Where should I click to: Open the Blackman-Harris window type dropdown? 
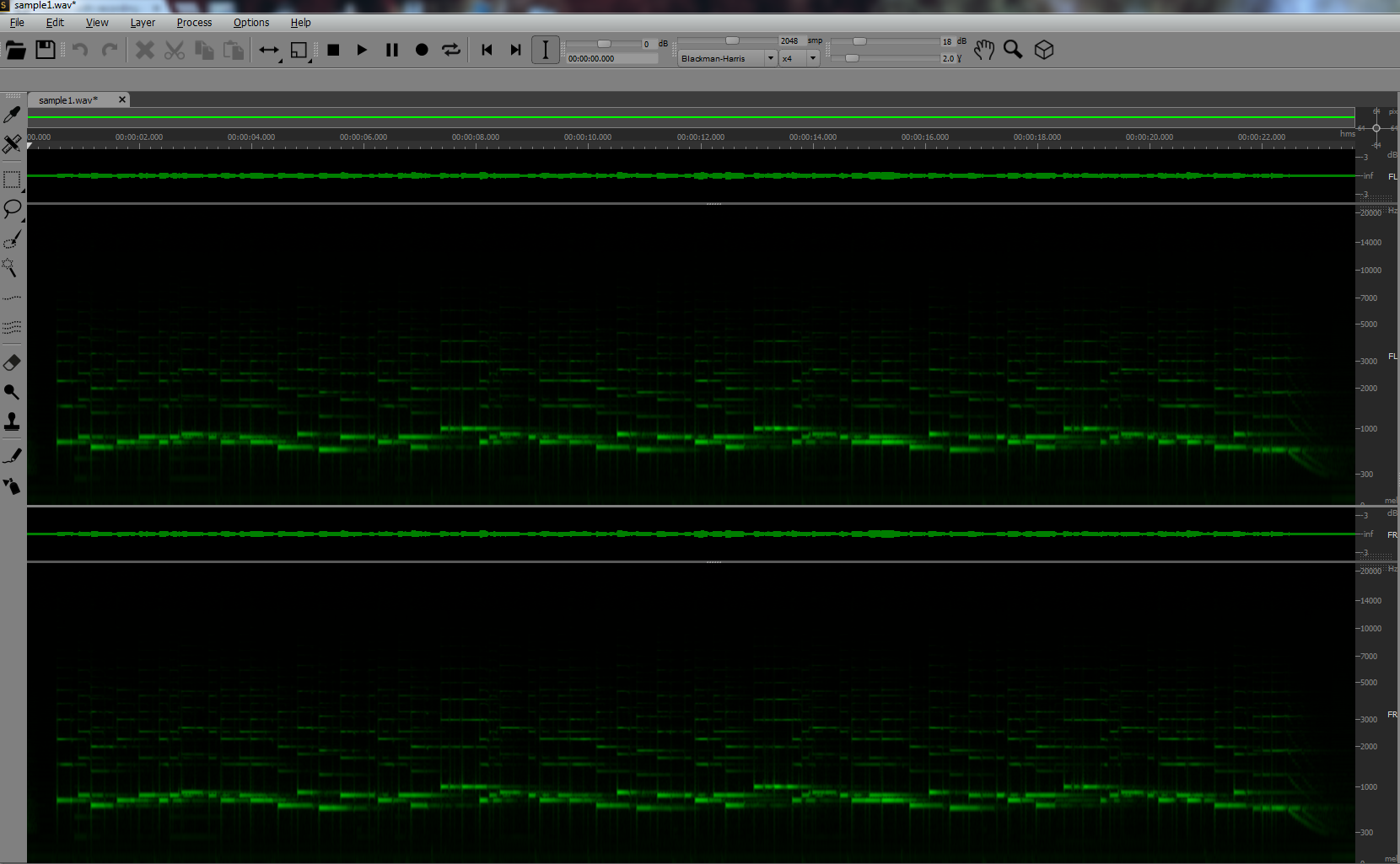coord(727,58)
